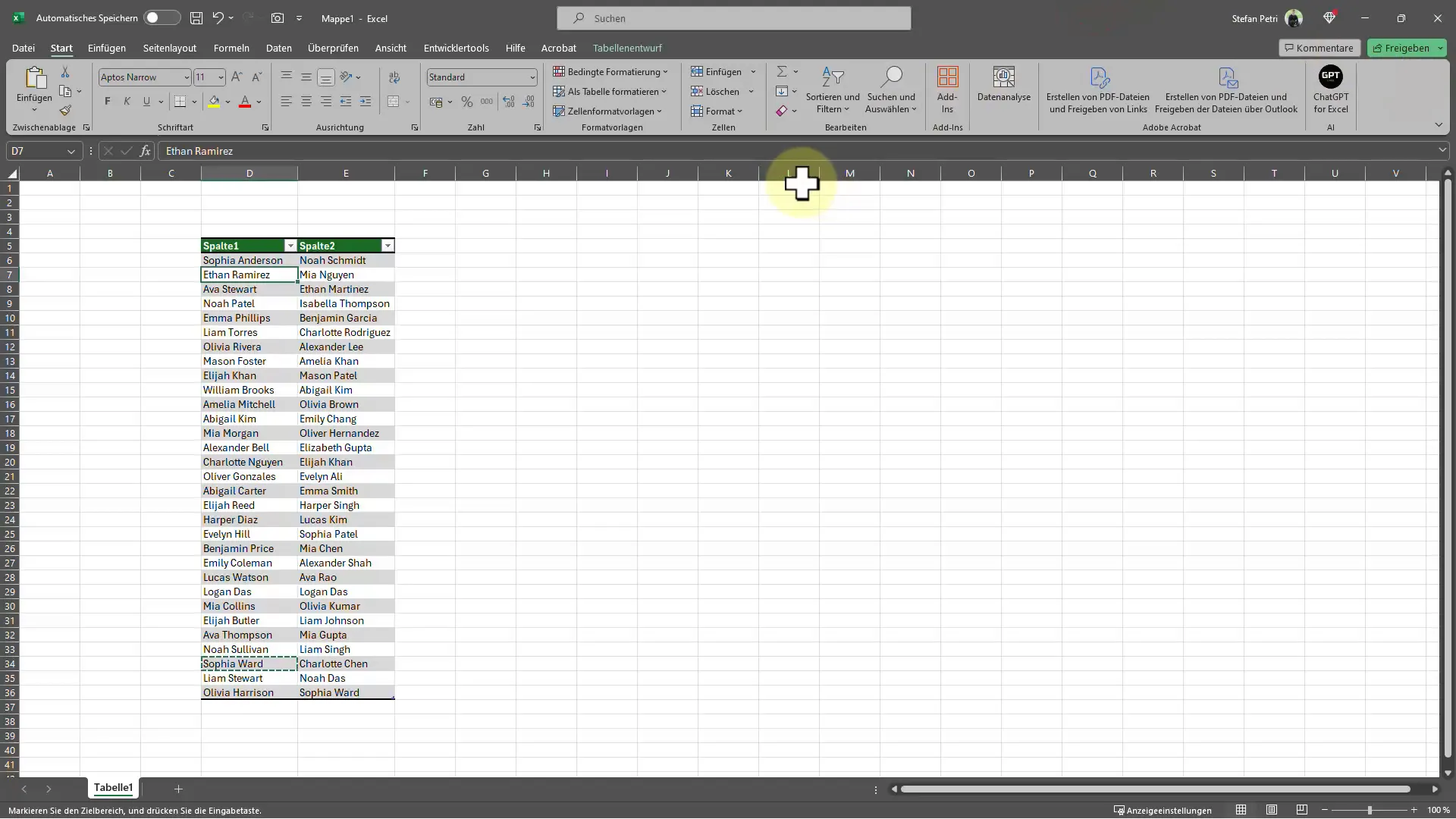
Task: Open the Datenanalyse tool
Action: [x=1004, y=90]
